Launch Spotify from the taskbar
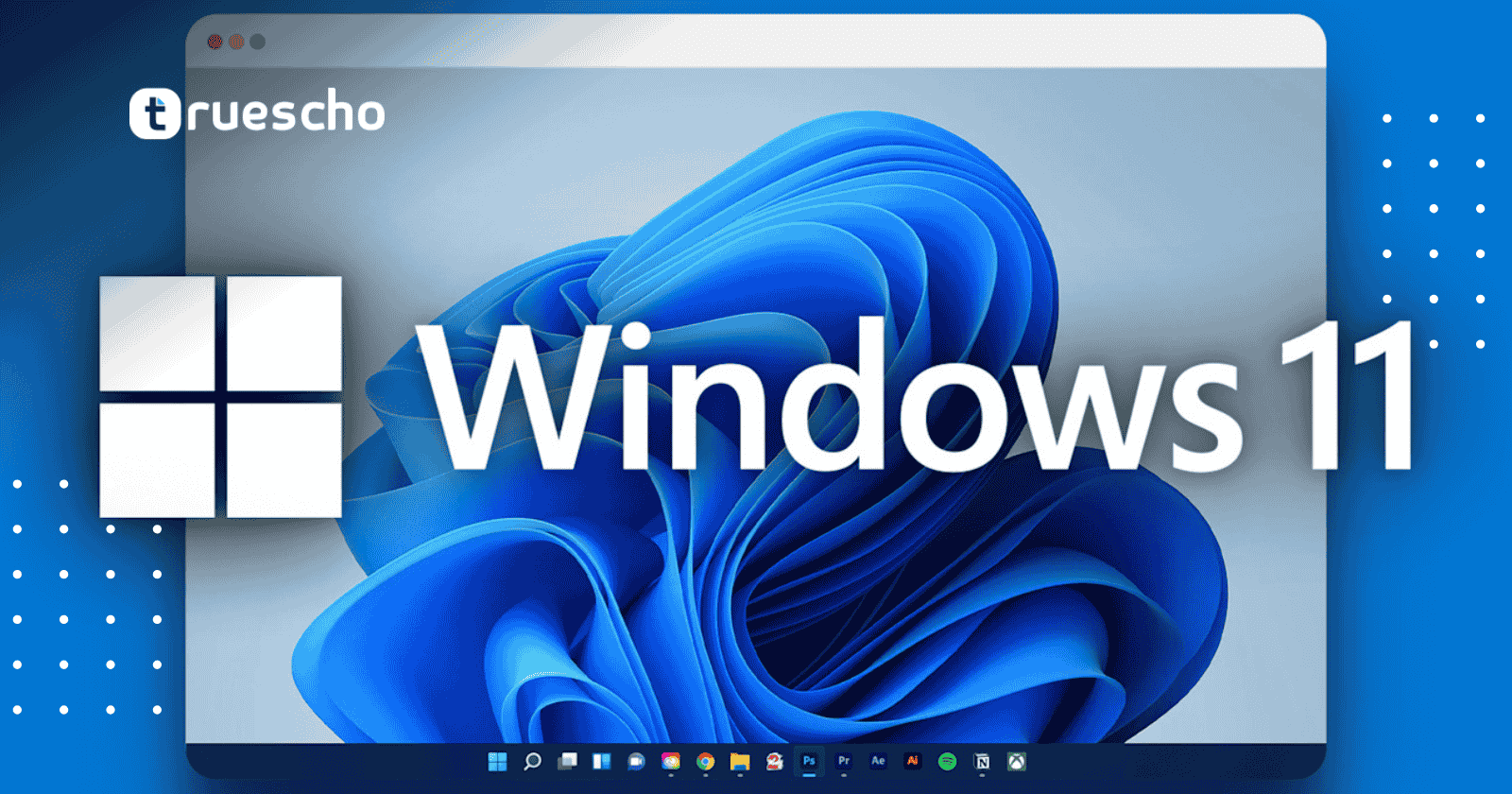 947,762
